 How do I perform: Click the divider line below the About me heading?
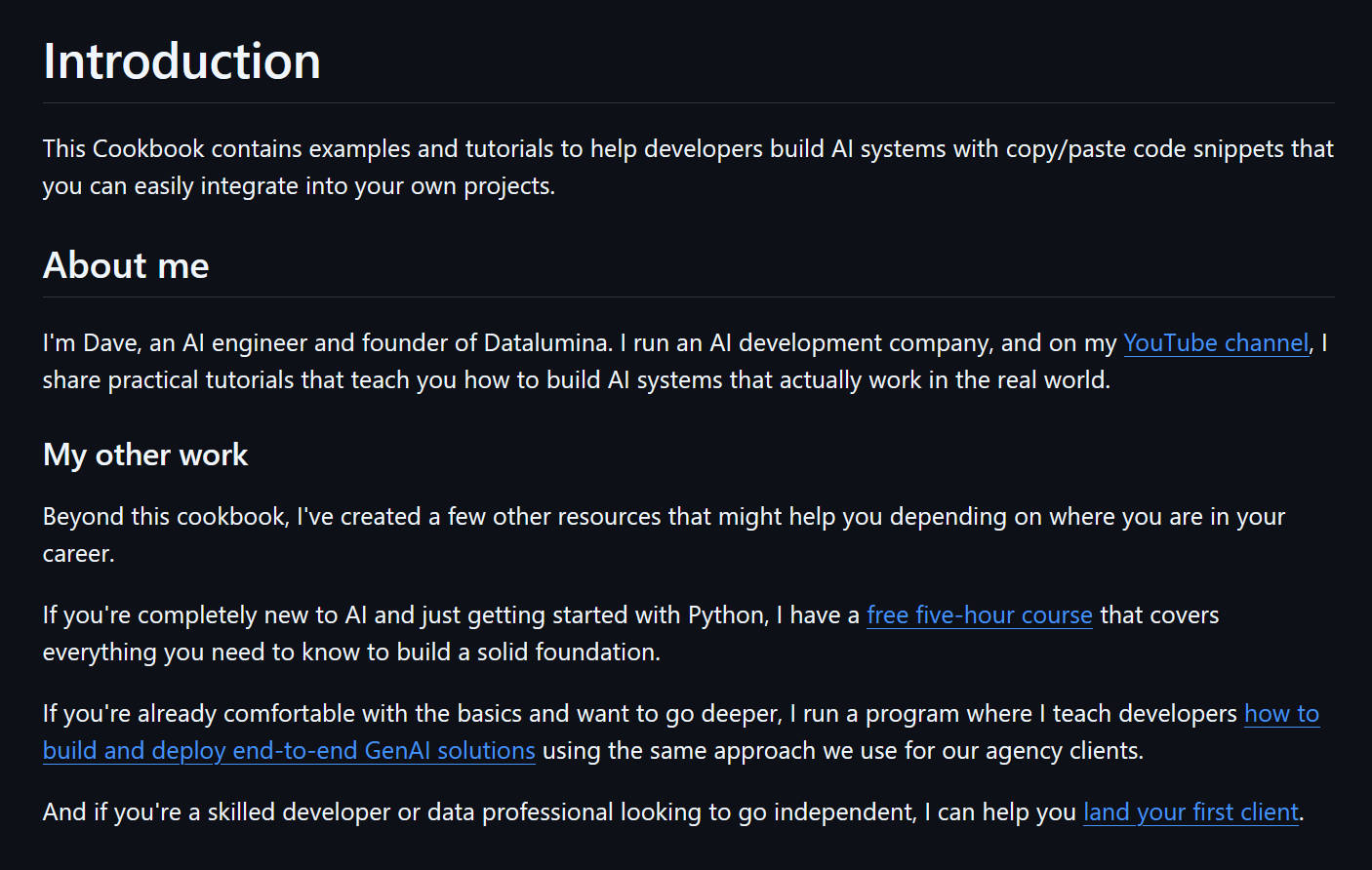click(688, 297)
